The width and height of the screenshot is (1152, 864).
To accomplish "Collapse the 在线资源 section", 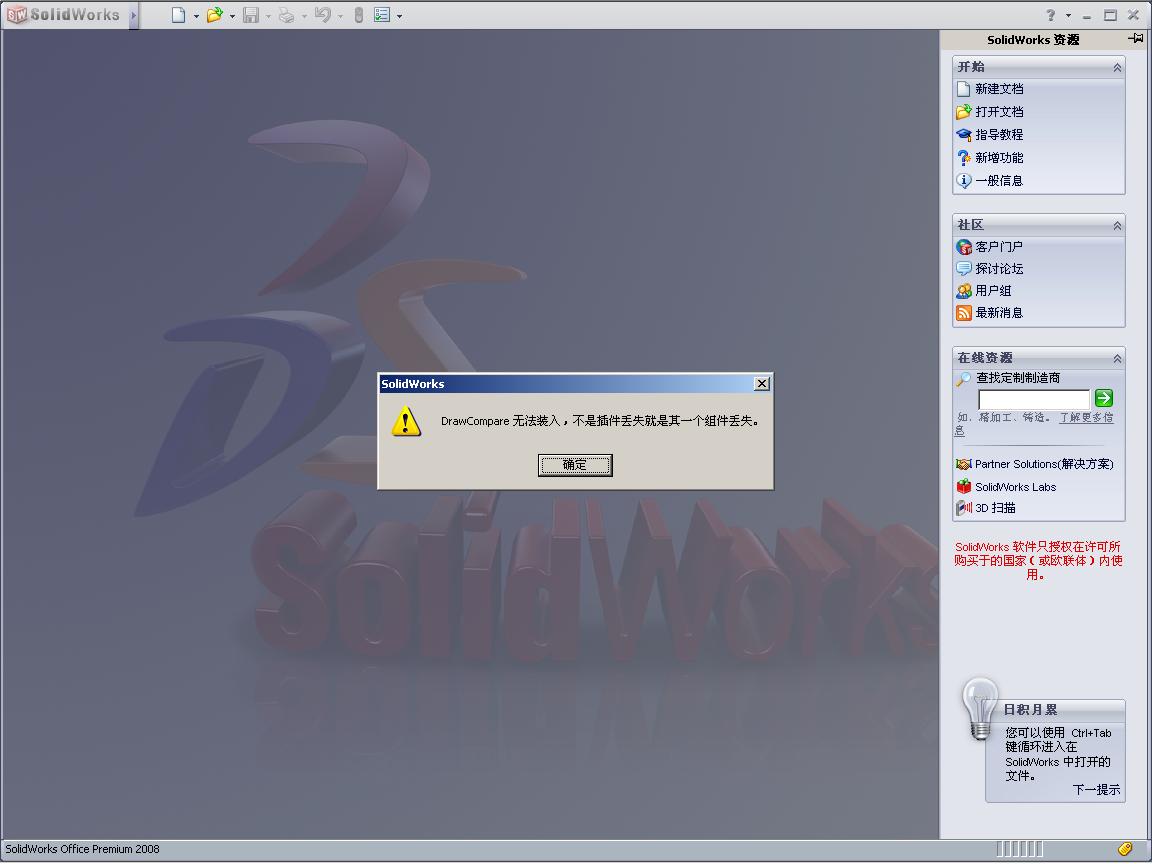I will (1117, 359).
